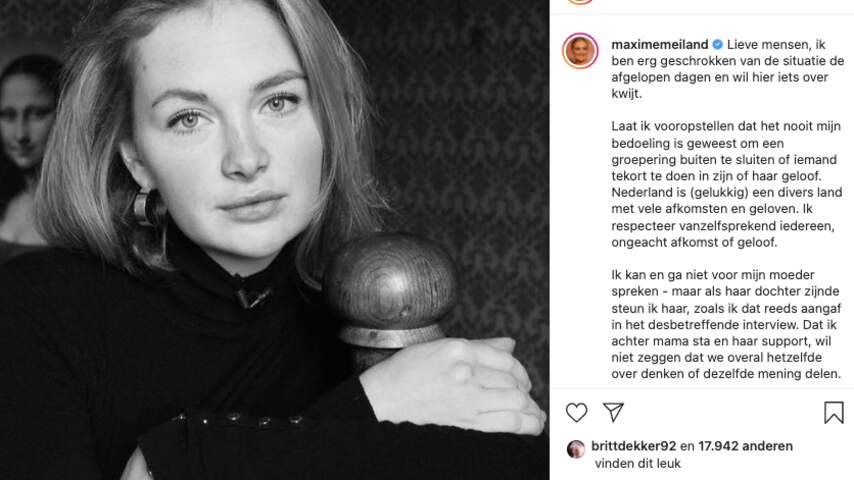Visit the brittdekker92 profile link
This screenshot has height=480, width=854.
click(633, 446)
